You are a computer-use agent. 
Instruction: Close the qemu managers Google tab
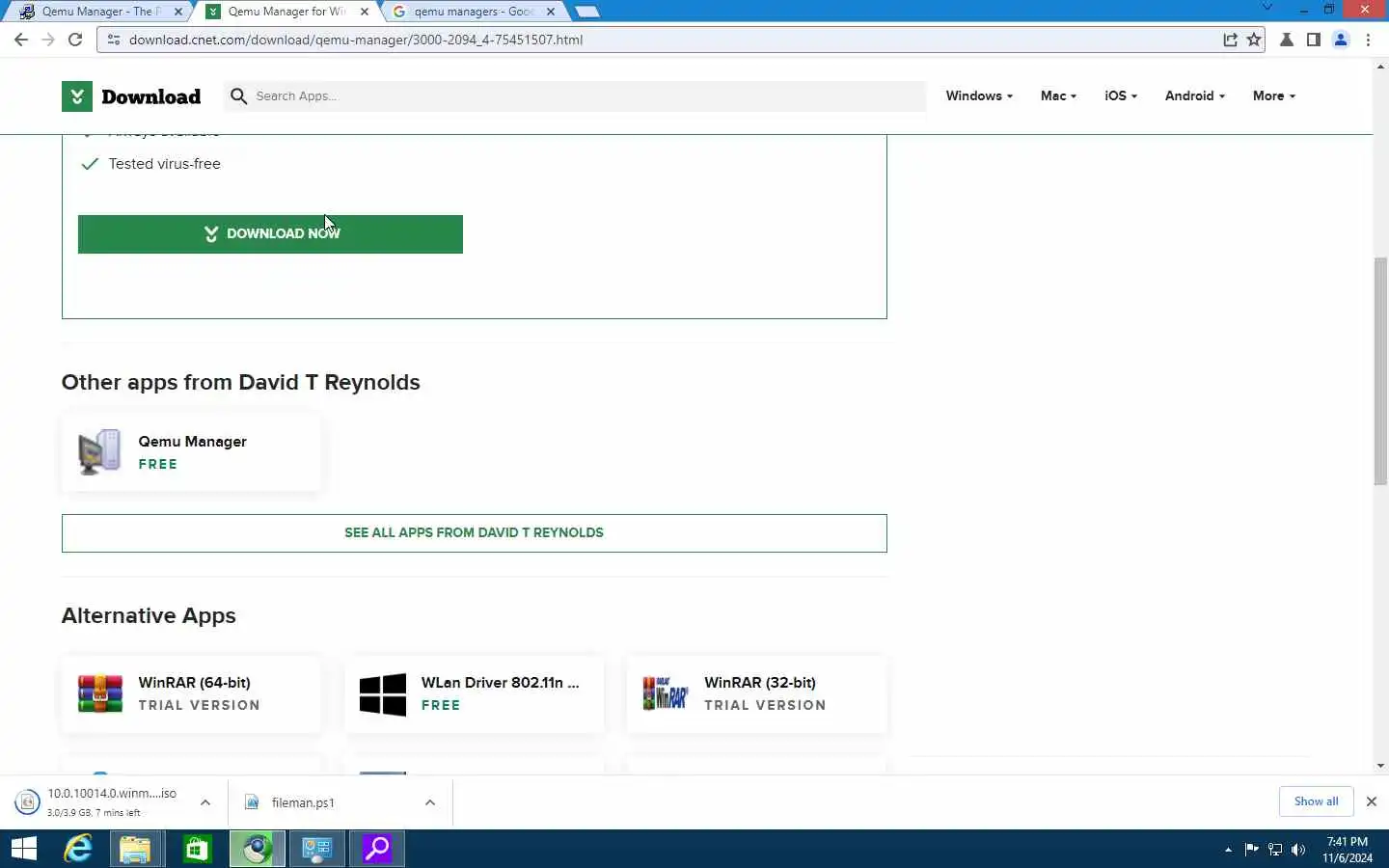[551, 12]
